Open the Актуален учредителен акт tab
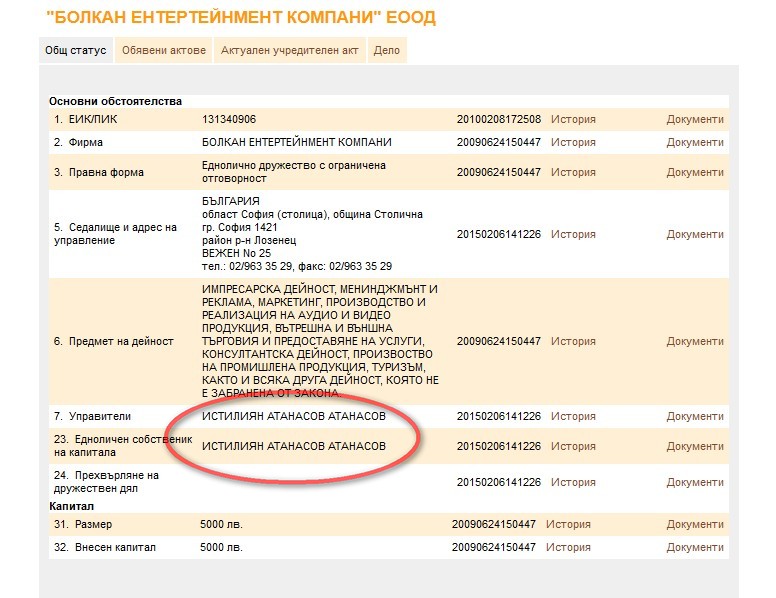 (289, 50)
